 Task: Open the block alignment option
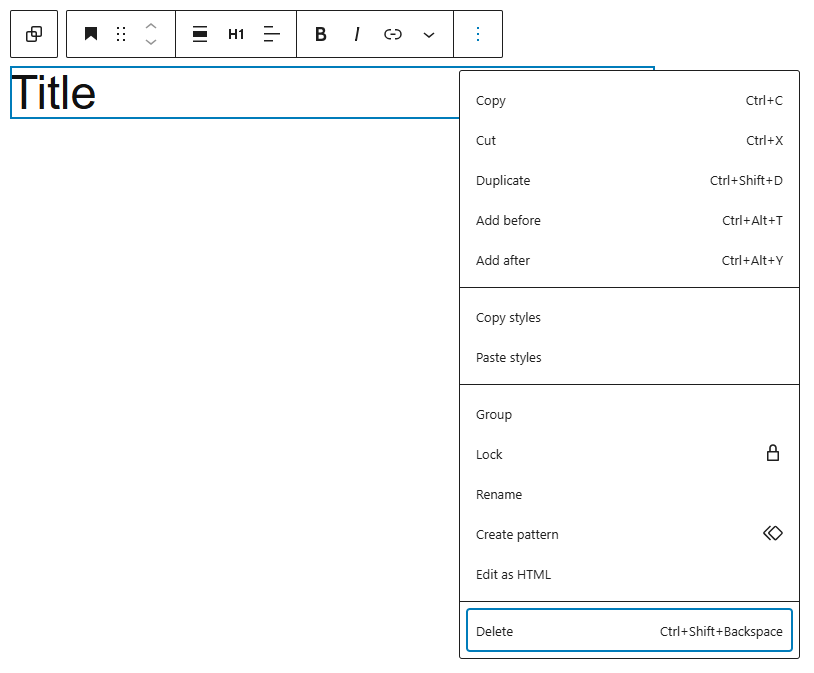(x=200, y=34)
